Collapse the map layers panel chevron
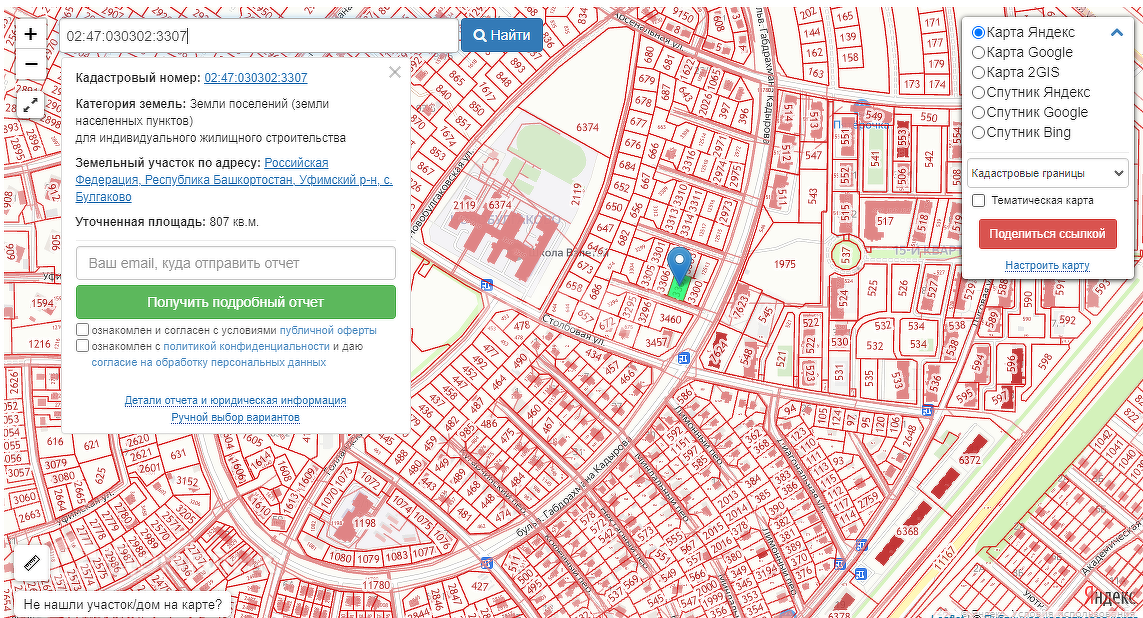Viewport: 1143px width, 618px height. 1117,33
